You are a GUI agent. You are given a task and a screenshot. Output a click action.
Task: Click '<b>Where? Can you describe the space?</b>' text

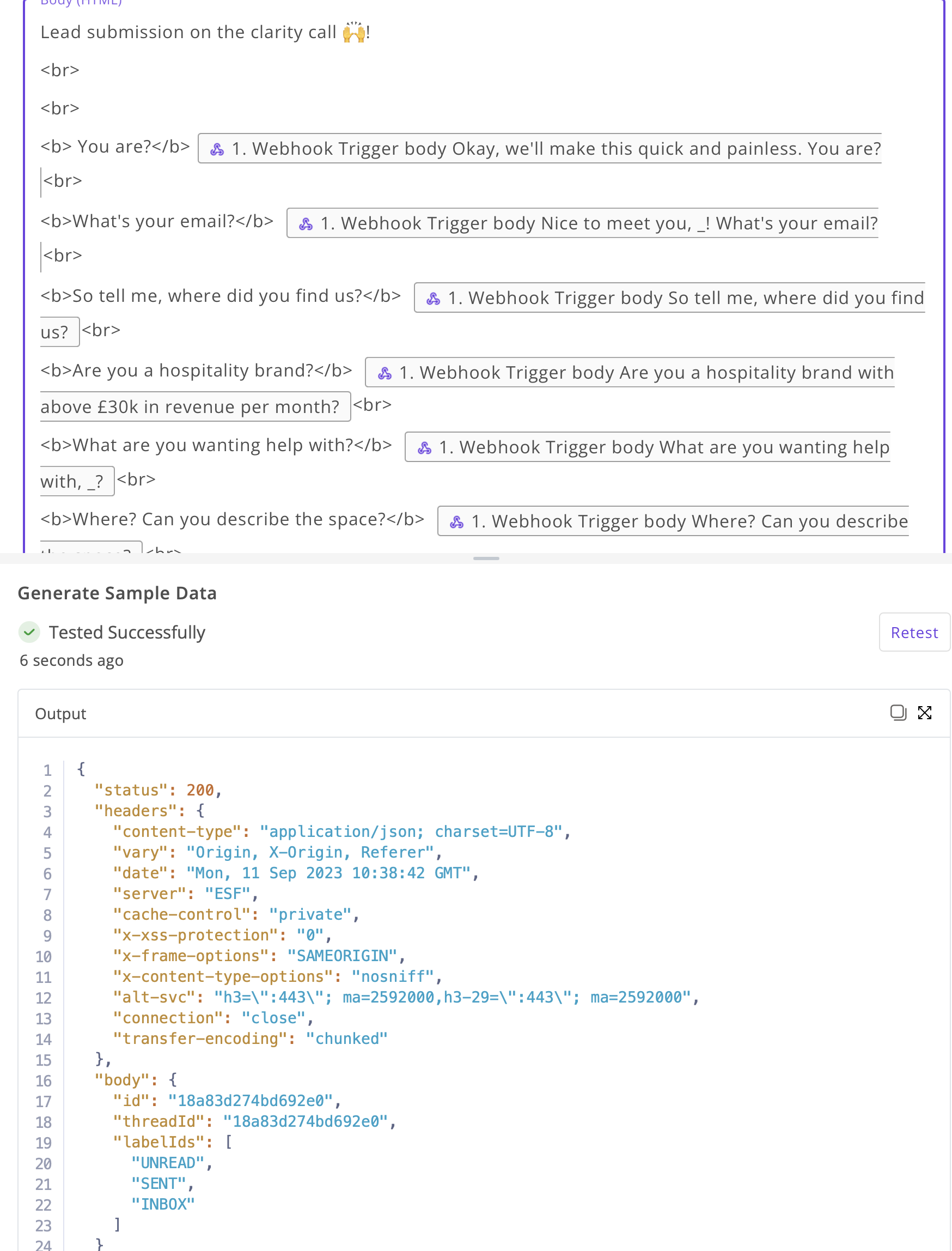click(233, 519)
